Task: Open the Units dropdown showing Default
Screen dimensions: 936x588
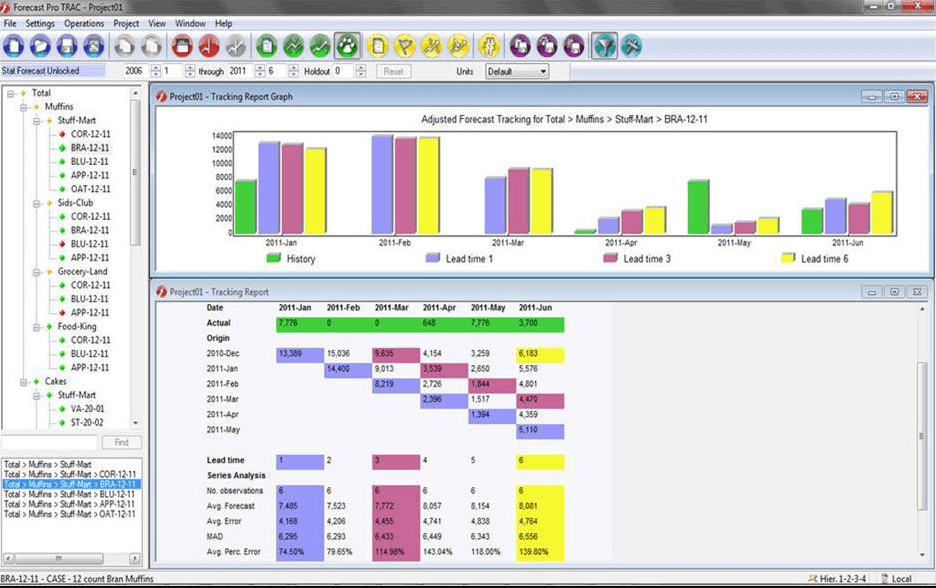Action: (x=516, y=72)
